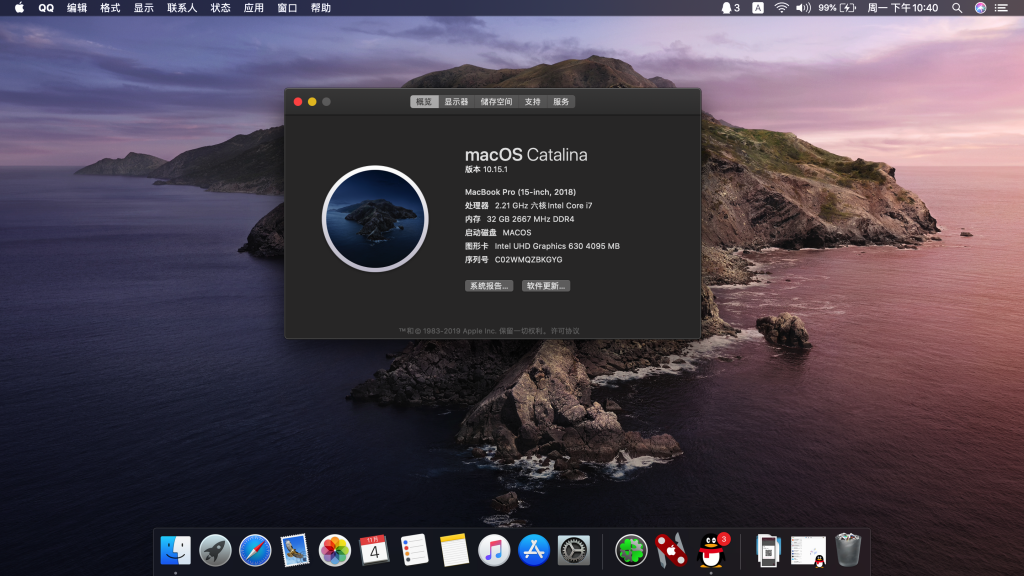This screenshot has width=1024, height=576.
Task: Open the 帮助 menu in menu bar
Action: point(320,7)
